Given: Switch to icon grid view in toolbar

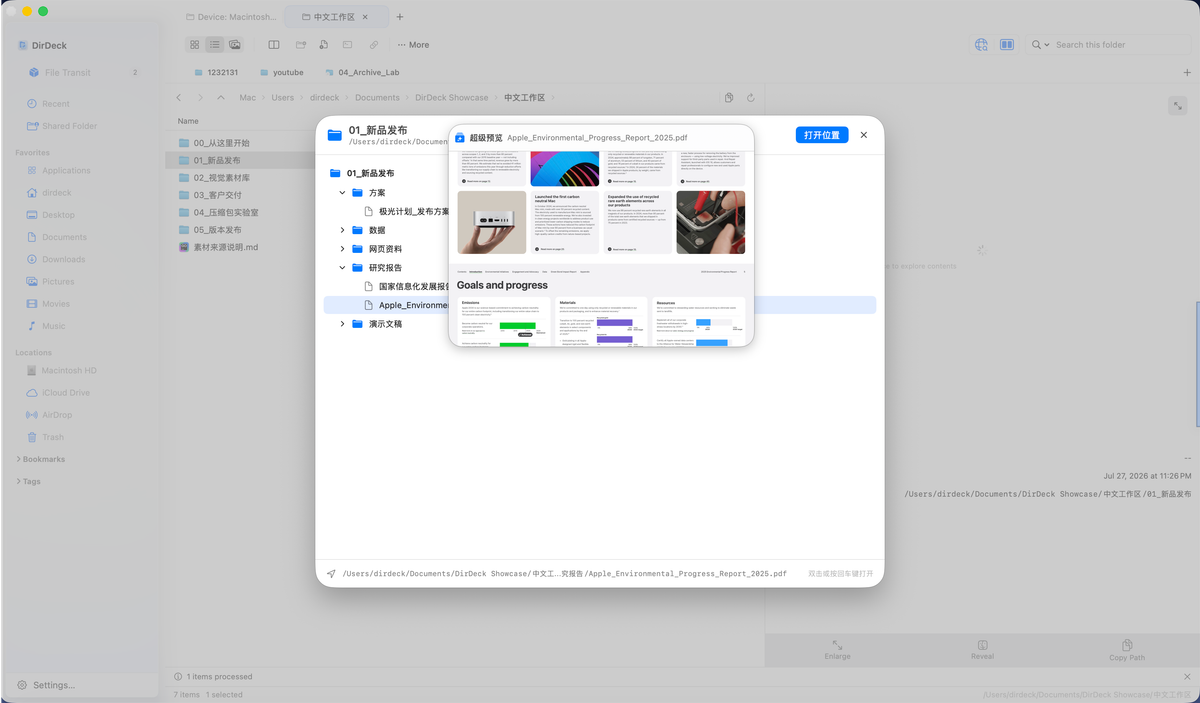Looking at the screenshot, I should 195,45.
